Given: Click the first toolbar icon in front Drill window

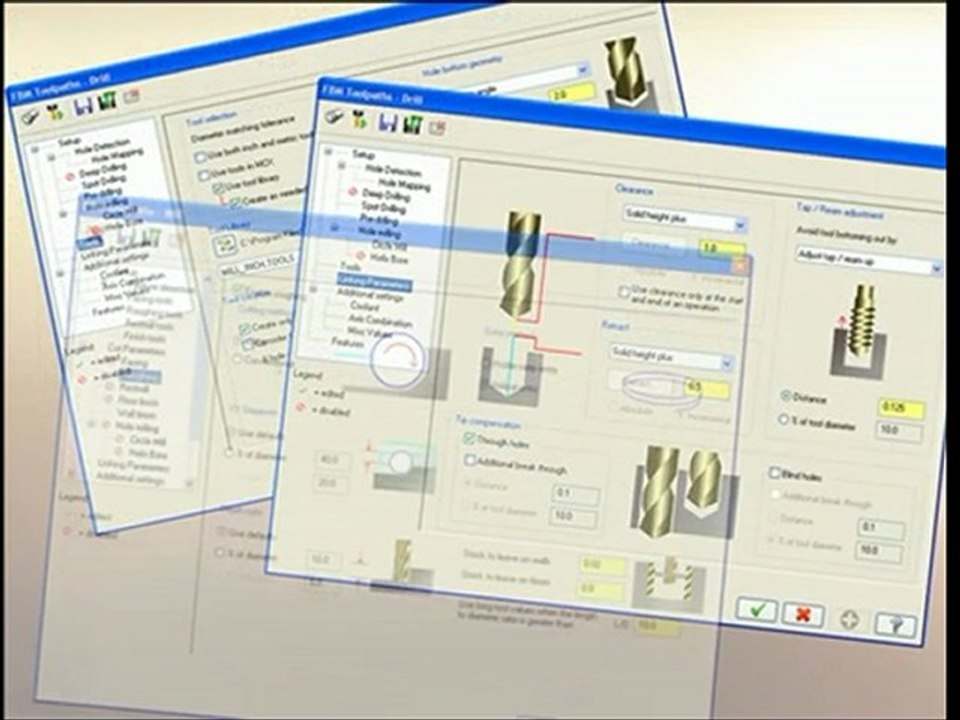Looking at the screenshot, I should [x=334, y=115].
